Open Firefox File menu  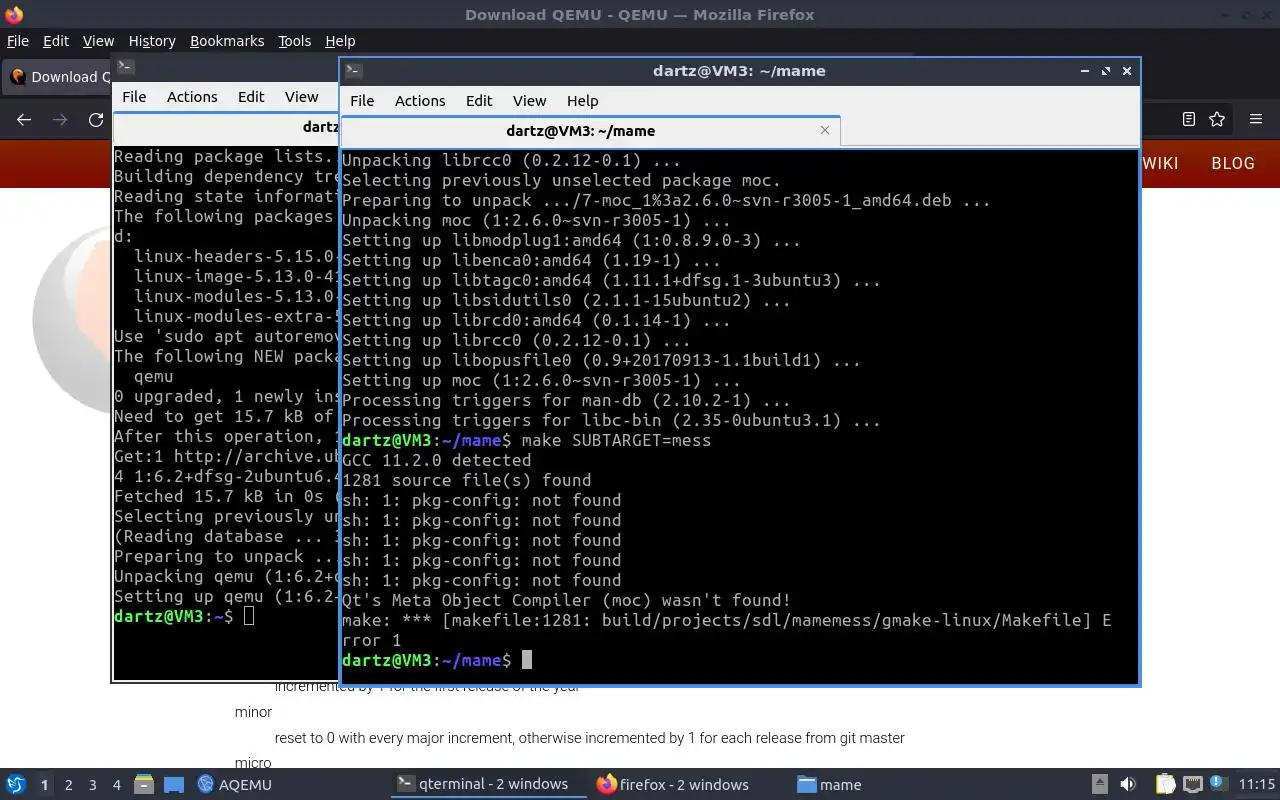click(x=18, y=41)
